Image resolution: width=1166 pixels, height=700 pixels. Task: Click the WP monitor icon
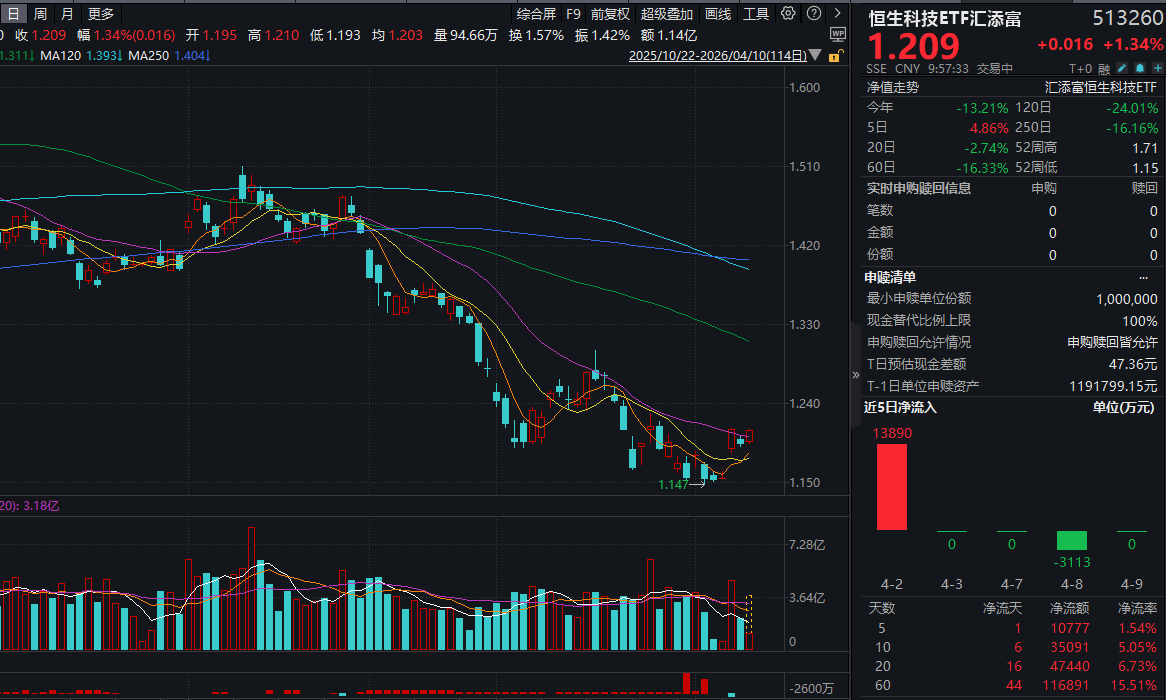837,34
